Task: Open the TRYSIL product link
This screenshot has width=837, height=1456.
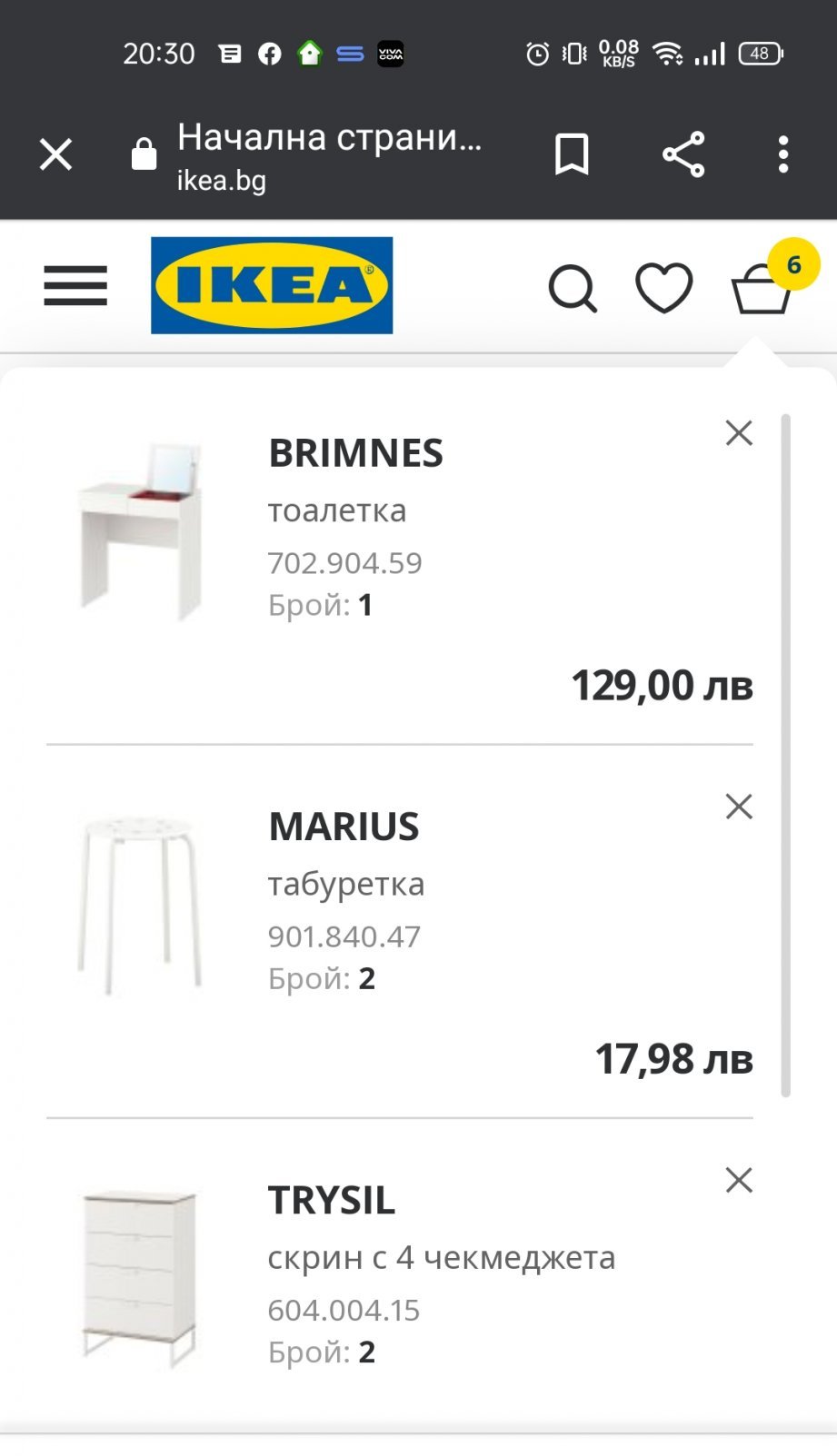Action: tap(331, 1200)
